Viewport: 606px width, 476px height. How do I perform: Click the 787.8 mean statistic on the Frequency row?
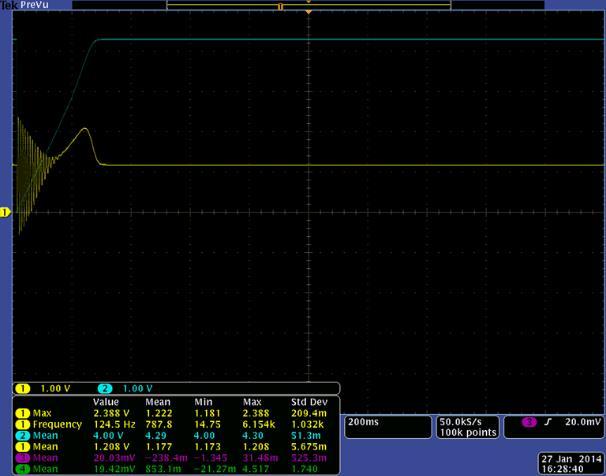(159, 425)
